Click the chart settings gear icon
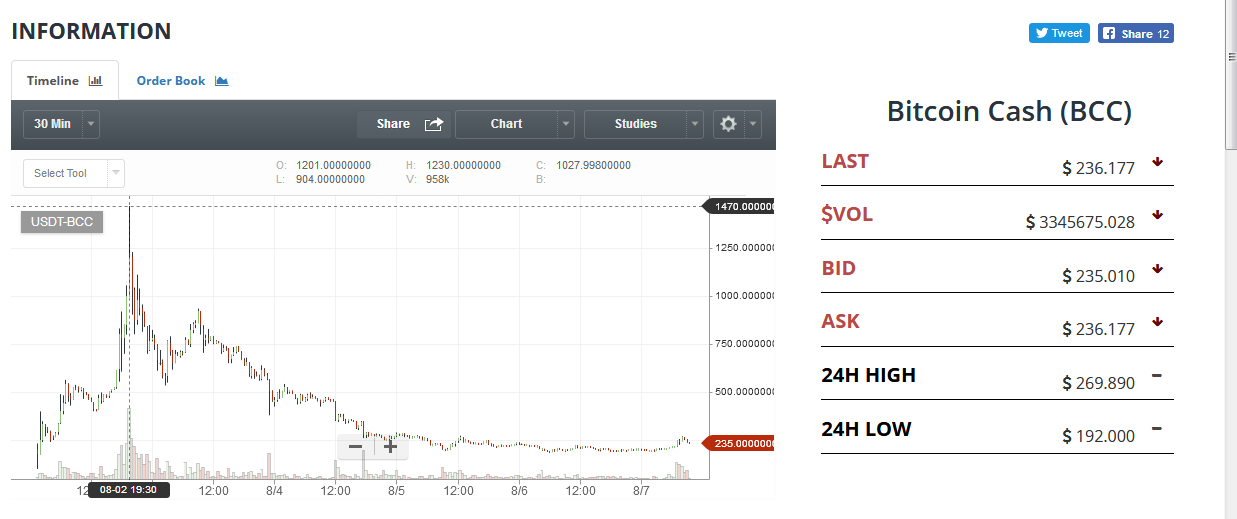This screenshot has height=519, width=1237. pyautogui.click(x=728, y=124)
